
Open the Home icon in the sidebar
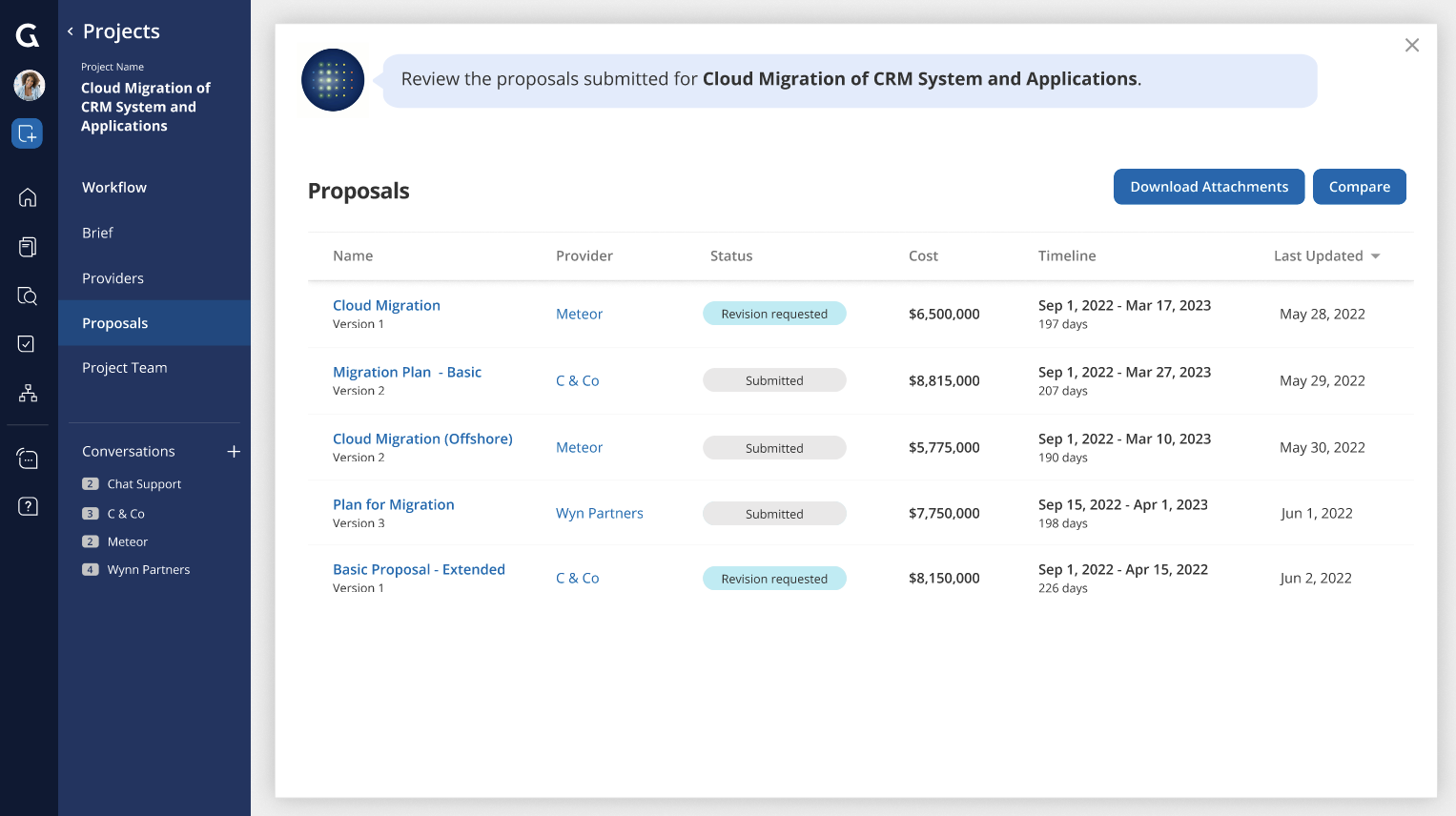[28, 197]
